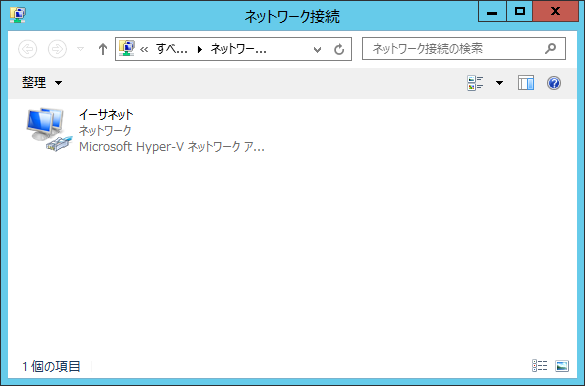Switch to details view in status bar

539,366
